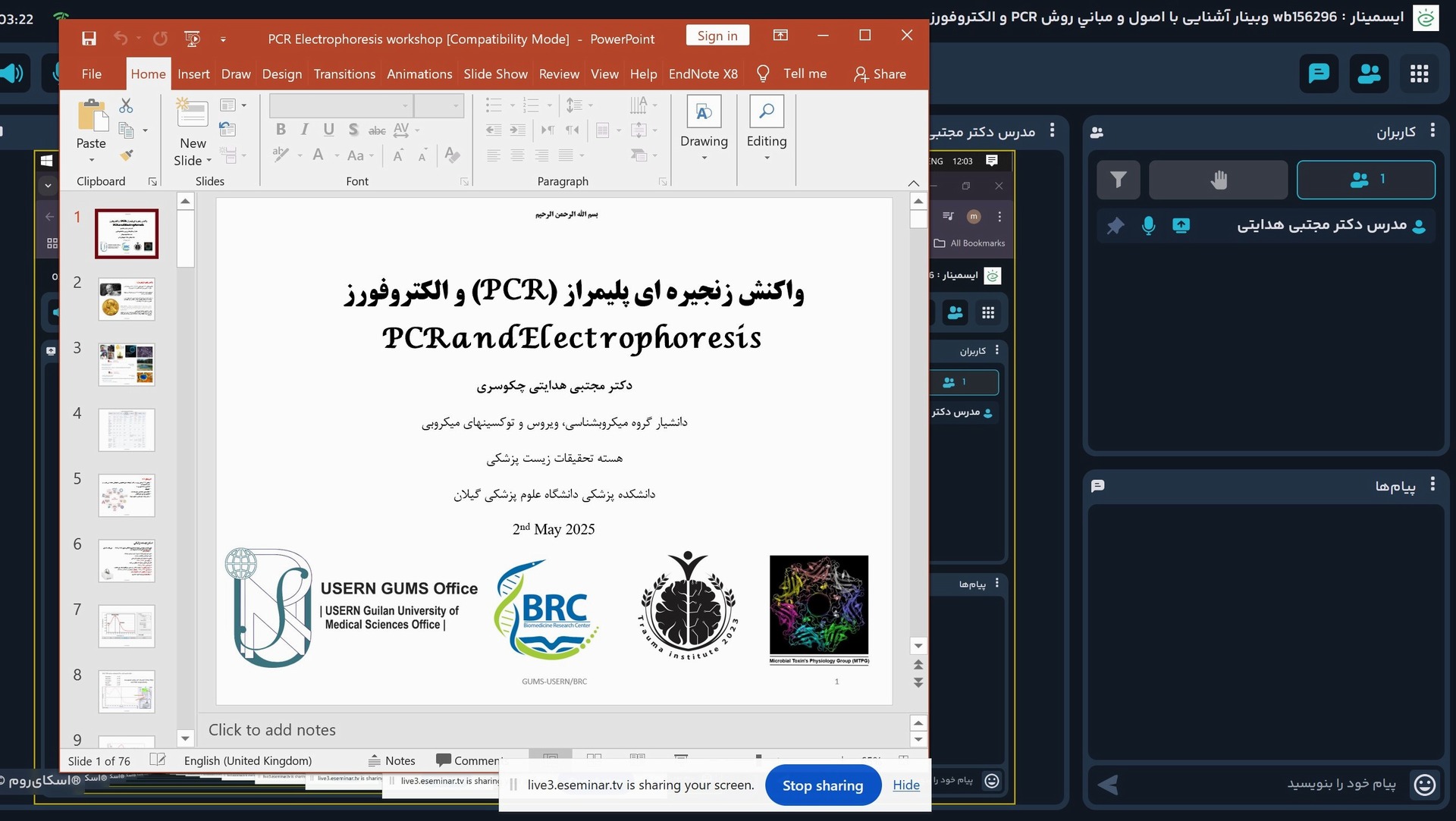The image size is (1456, 821).
Task: Open the font name combo box
Action: (x=340, y=105)
